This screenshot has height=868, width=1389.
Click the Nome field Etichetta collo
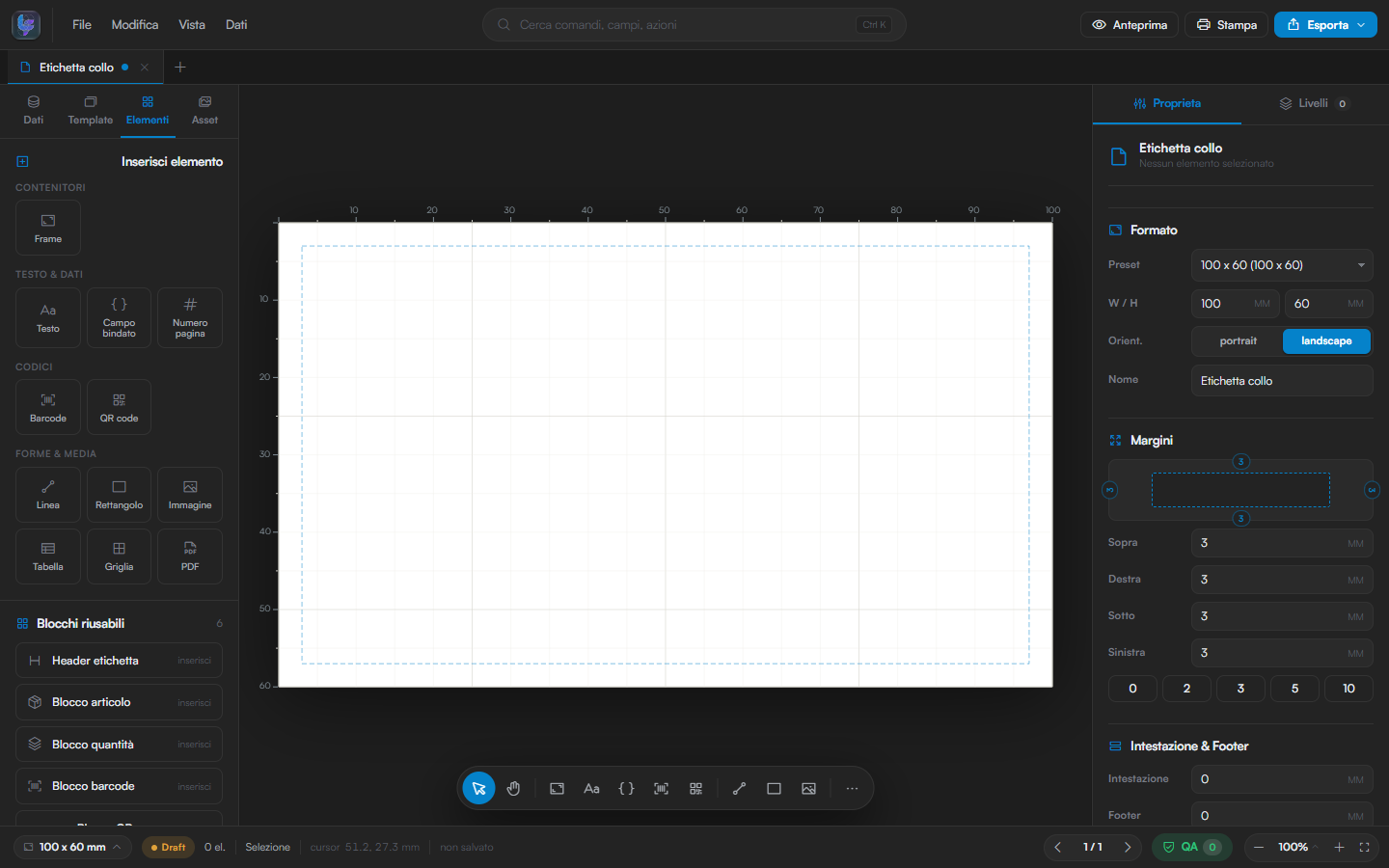tap(1282, 381)
